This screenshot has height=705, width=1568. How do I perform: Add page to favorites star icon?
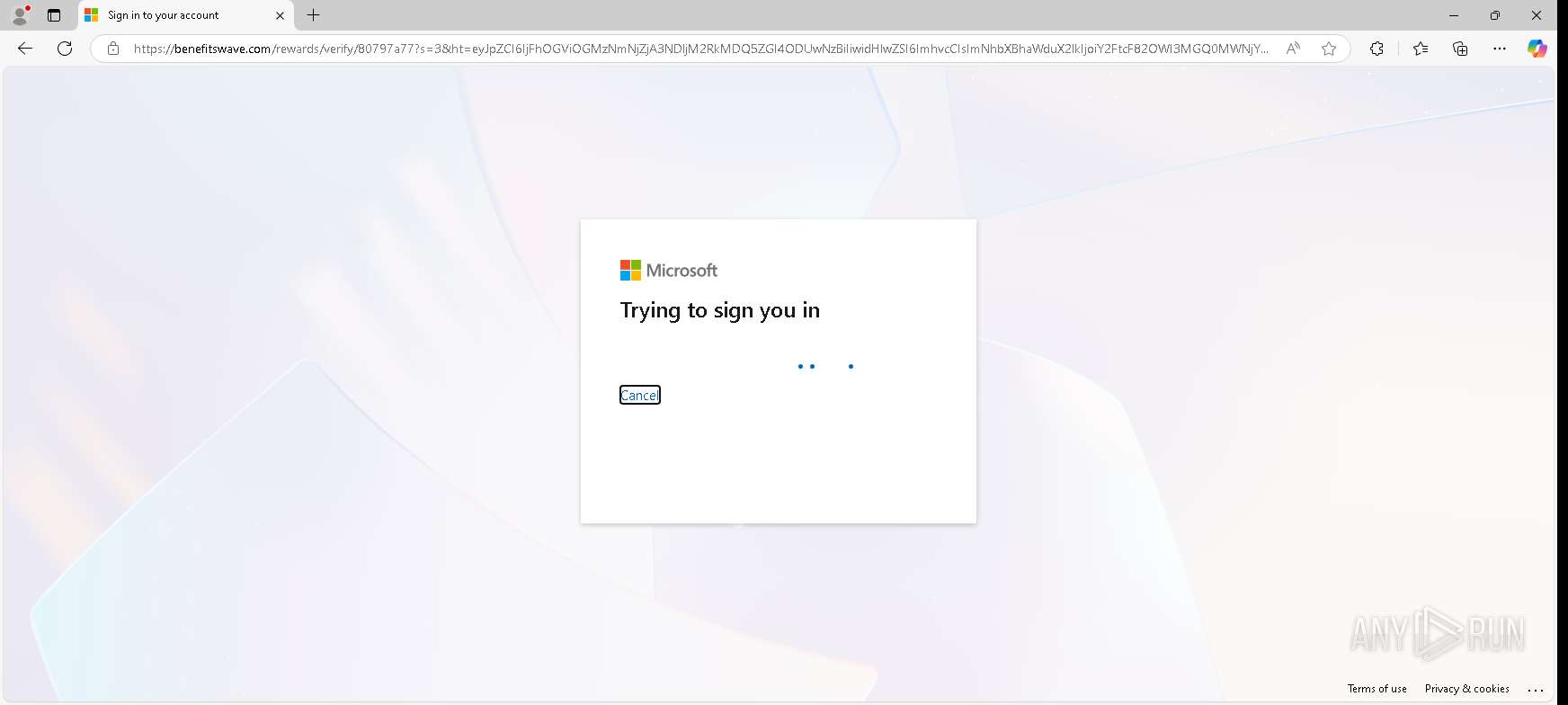1329,49
